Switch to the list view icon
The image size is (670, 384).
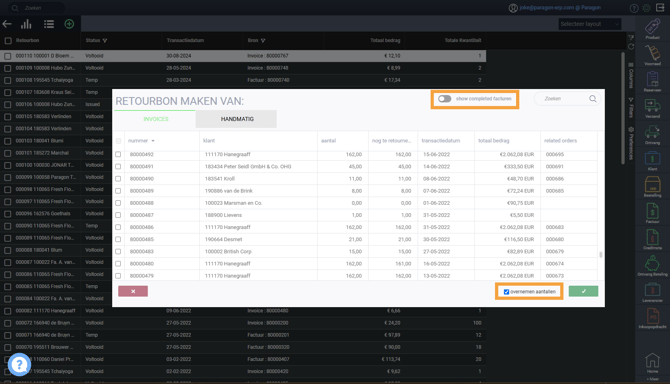[49, 24]
